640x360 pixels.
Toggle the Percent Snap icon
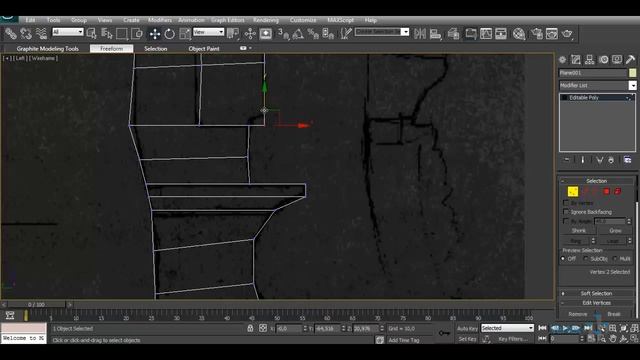click(x=313, y=34)
